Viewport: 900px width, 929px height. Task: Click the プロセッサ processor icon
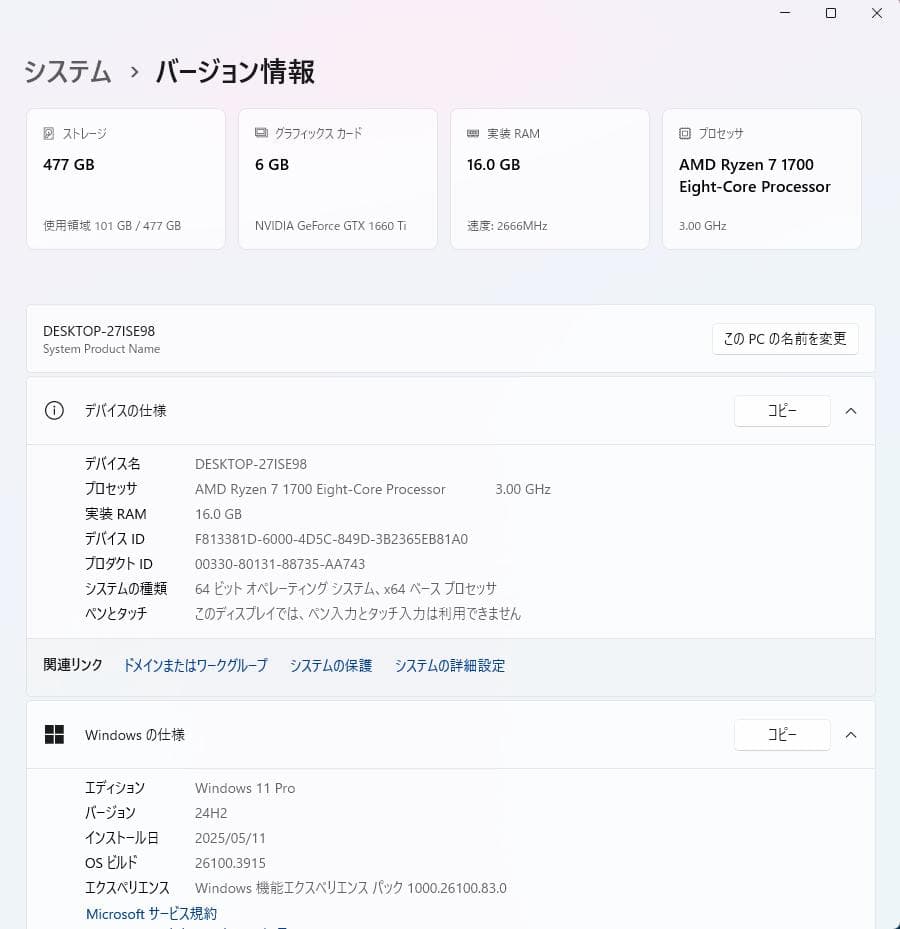pos(685,133)
